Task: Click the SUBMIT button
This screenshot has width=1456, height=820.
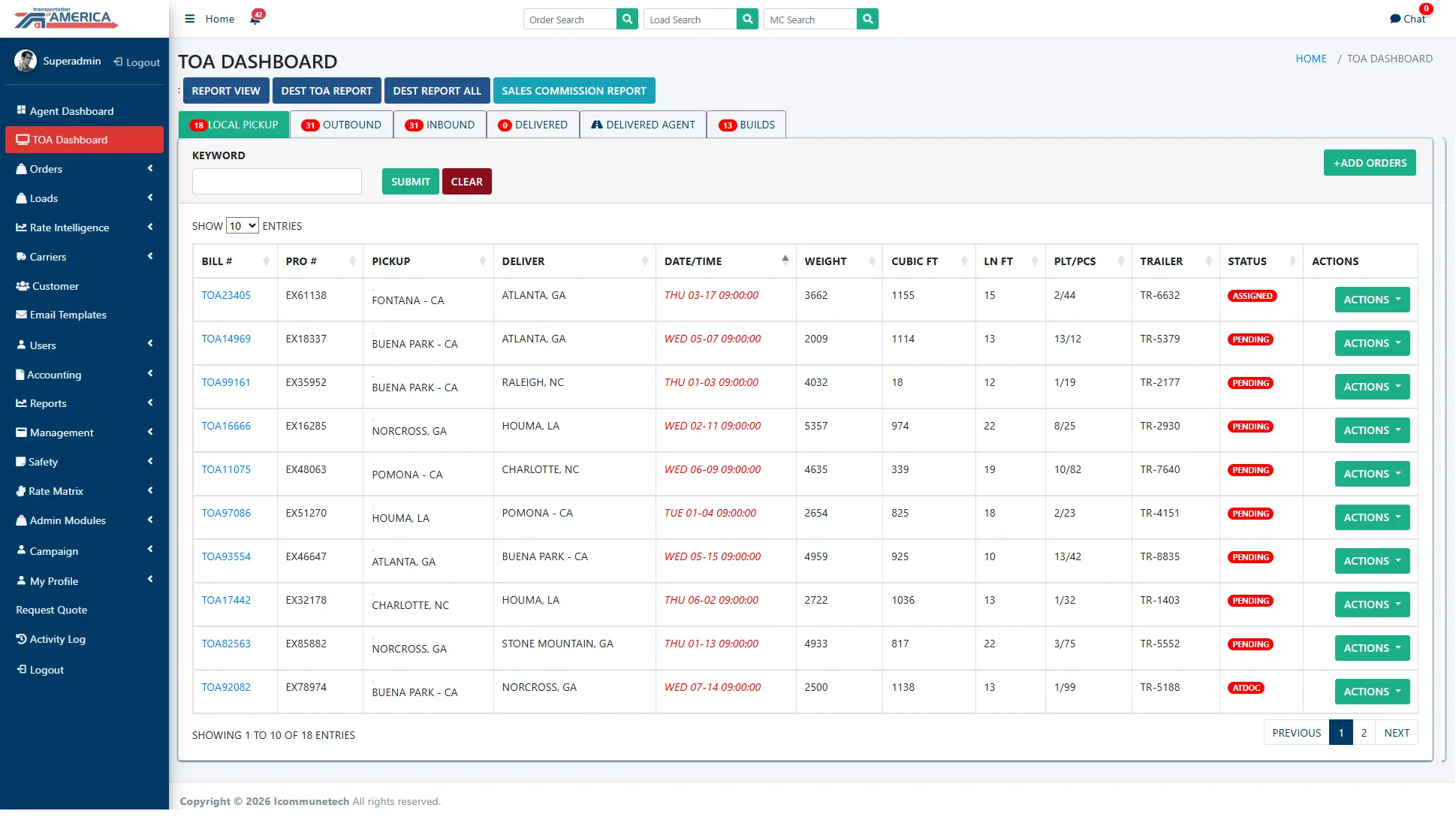Action: point(411,182)
